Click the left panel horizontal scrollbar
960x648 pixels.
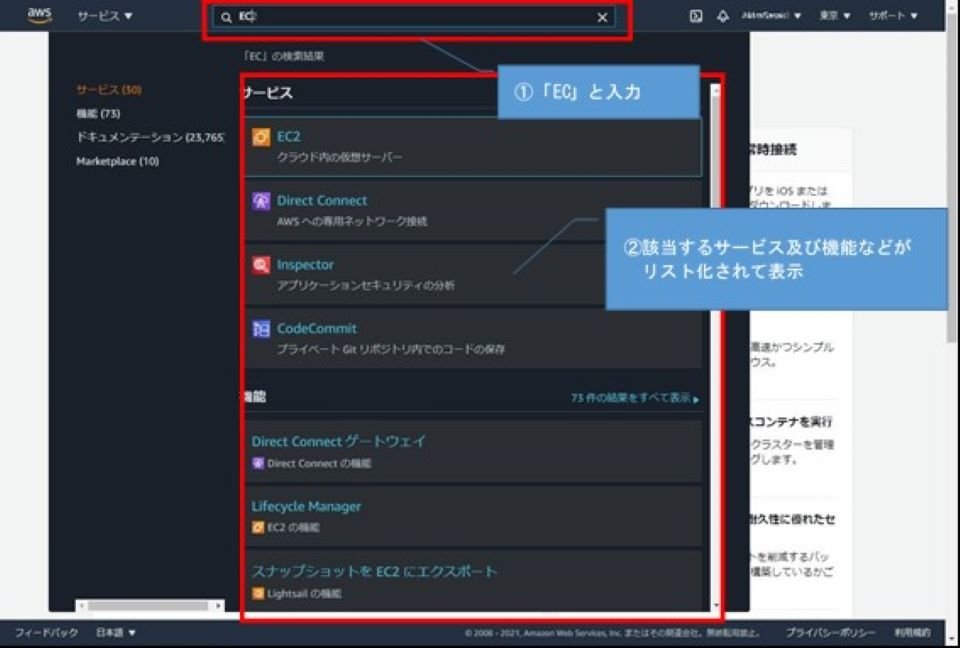(x=148, y=606)
